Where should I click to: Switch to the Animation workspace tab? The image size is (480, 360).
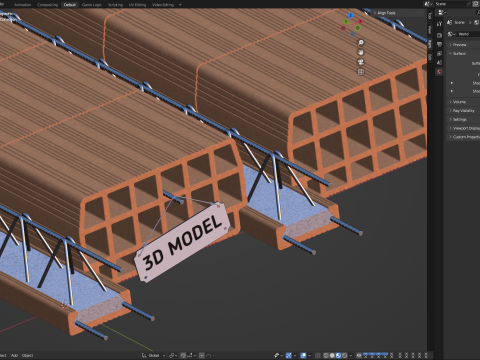(x=22, y=5)
